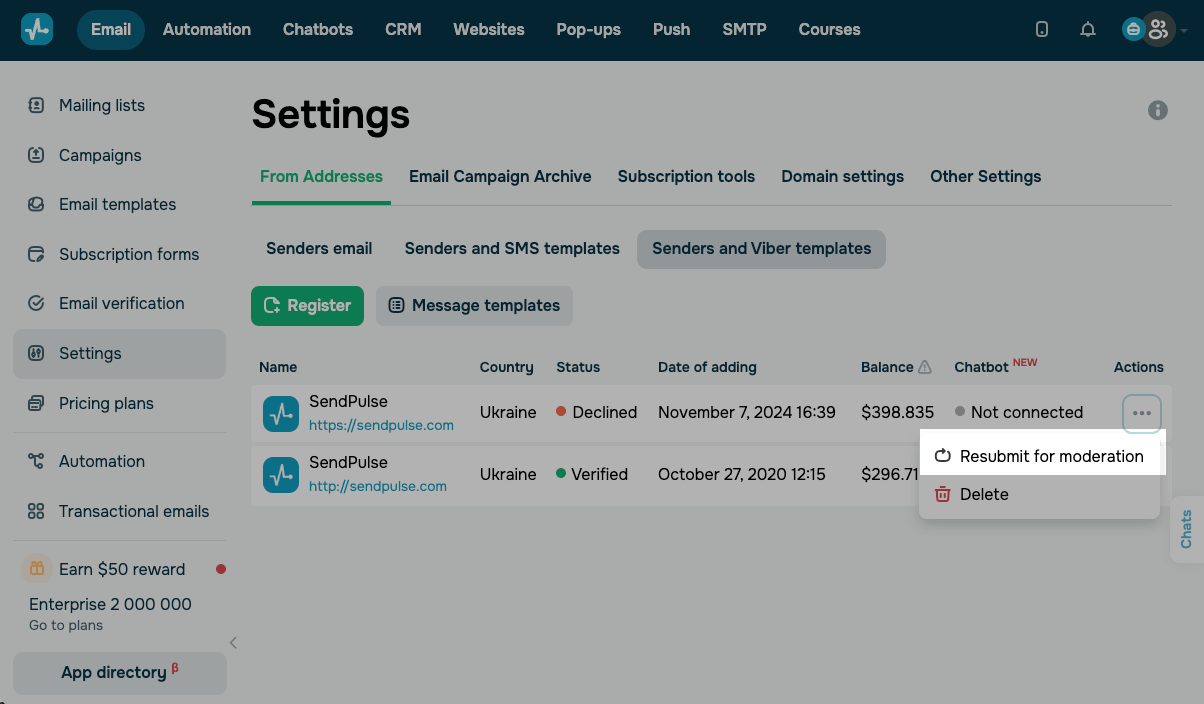Open the Domain settings tab

pos(843,177)
